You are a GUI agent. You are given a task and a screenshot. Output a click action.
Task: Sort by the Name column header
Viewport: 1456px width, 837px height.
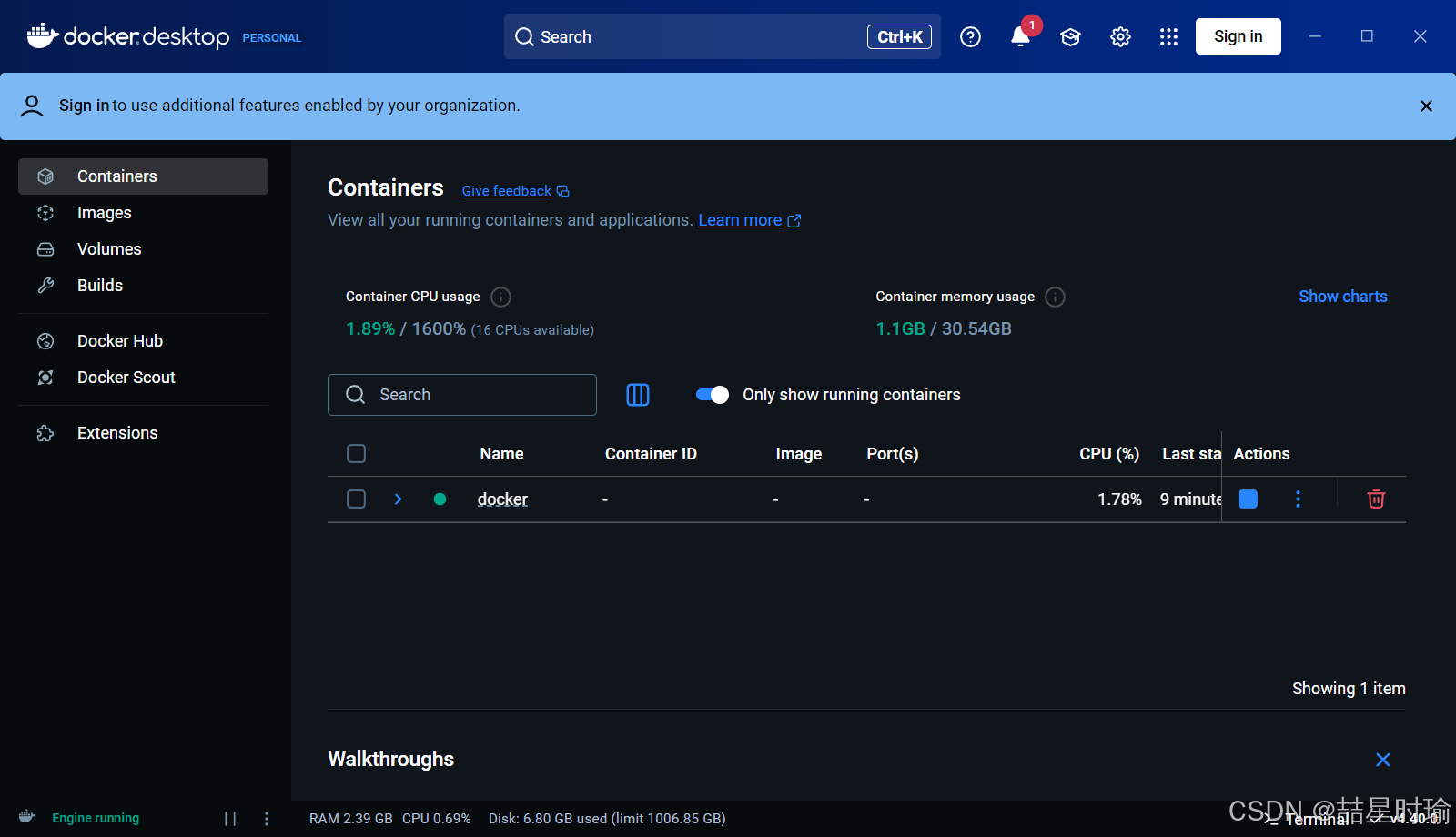click(x=501, y=454)
